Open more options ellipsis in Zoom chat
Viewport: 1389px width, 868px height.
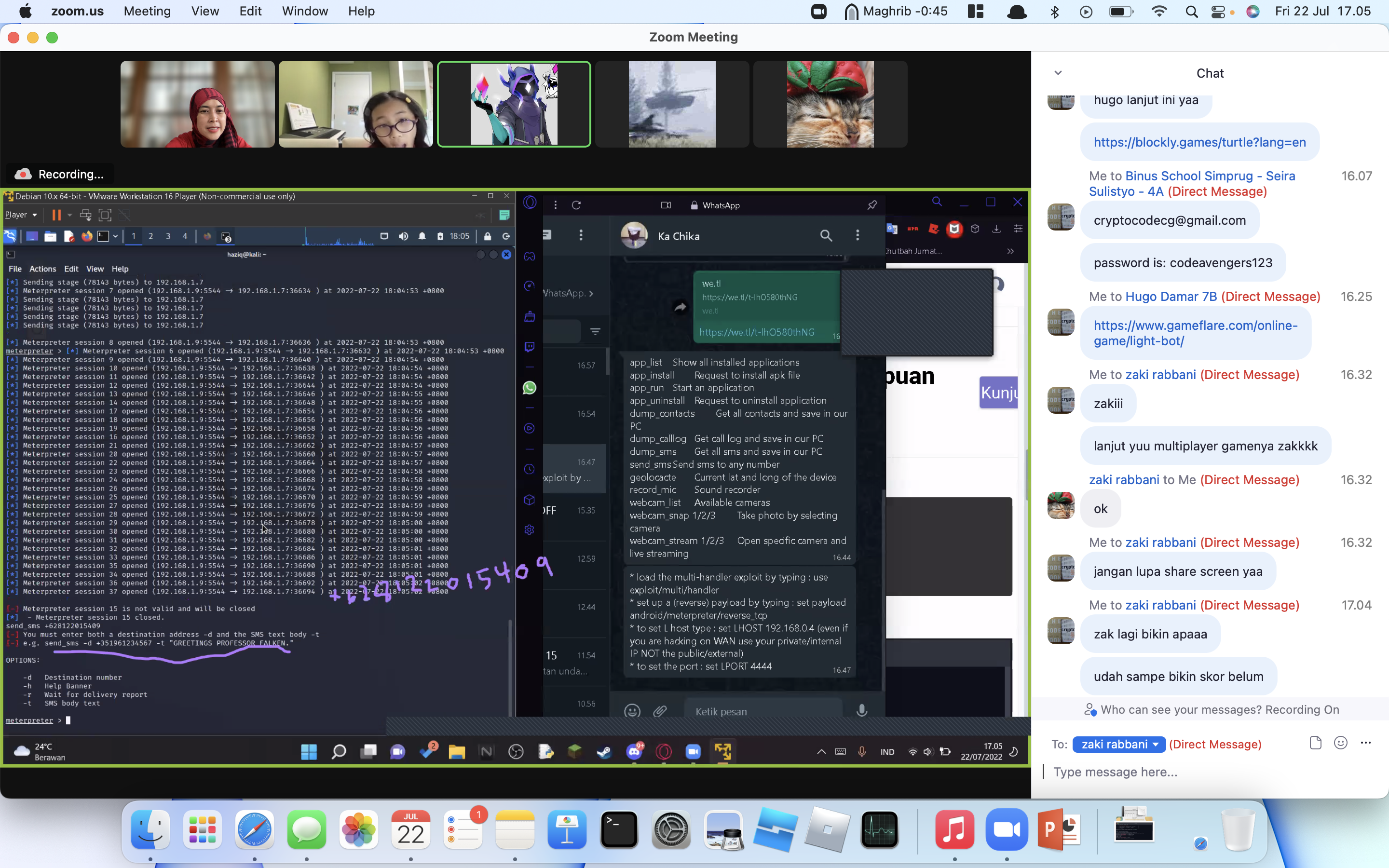click(1365, 743)
